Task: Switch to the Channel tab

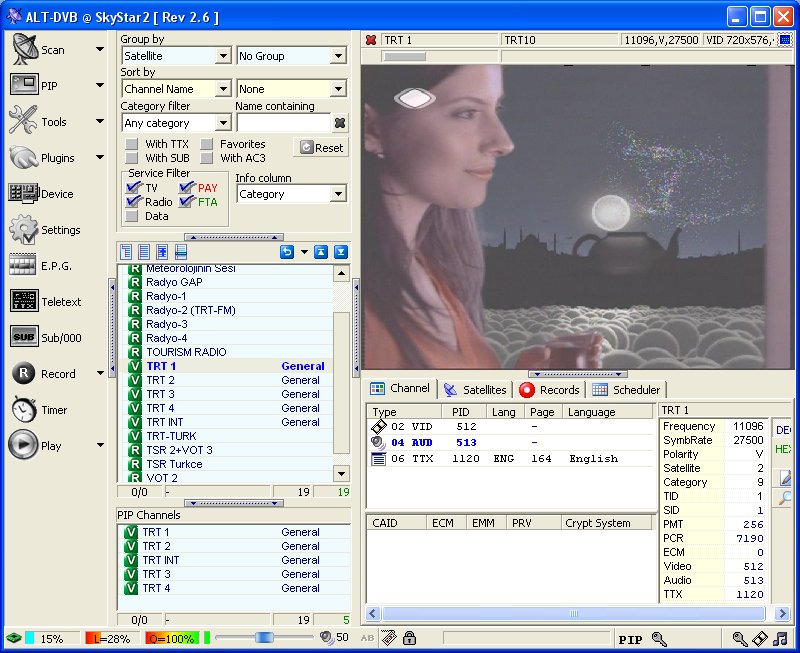Action: (401, 388)
